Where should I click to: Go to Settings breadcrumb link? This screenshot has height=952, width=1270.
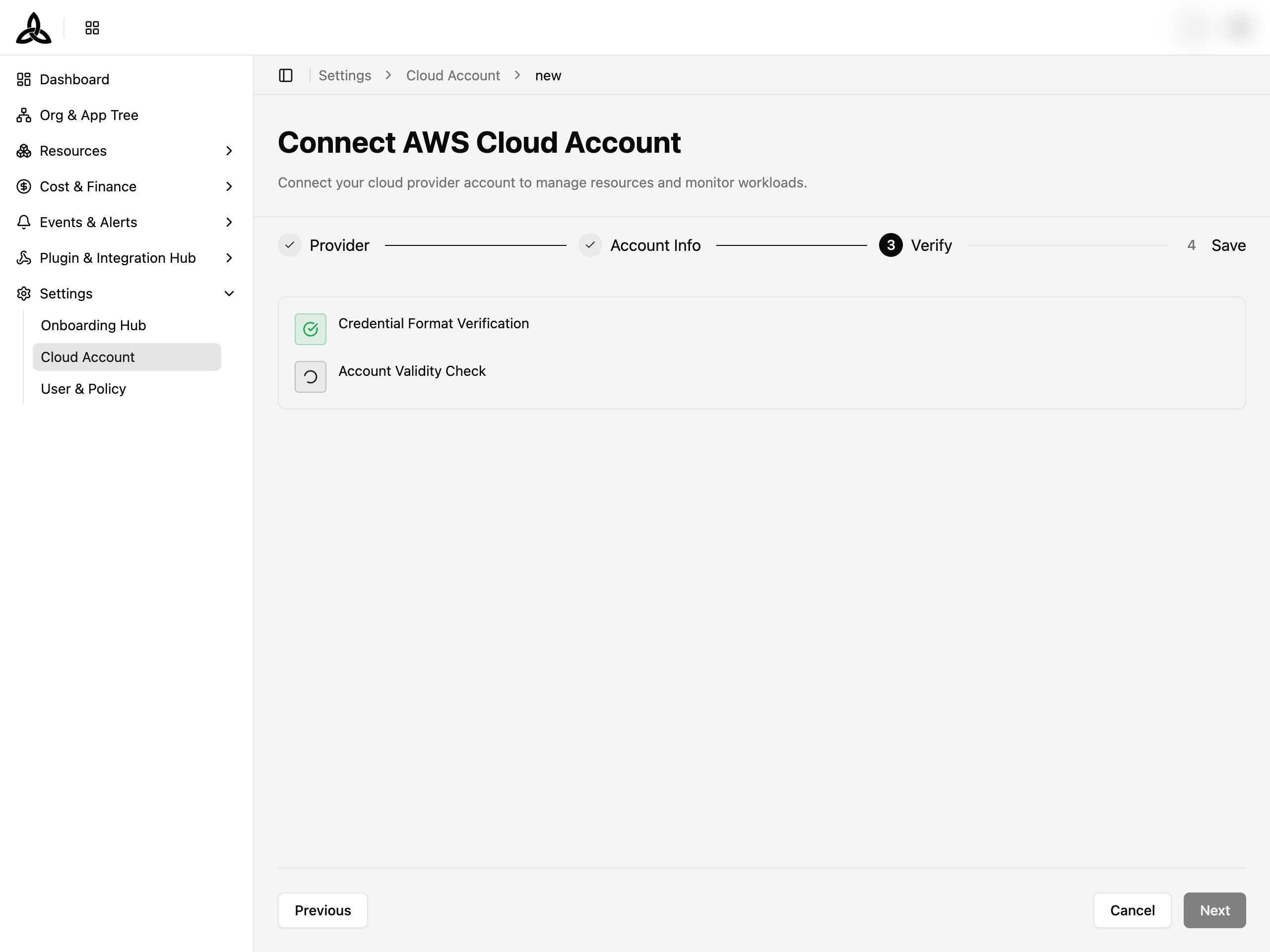click(x=344, y=75)
